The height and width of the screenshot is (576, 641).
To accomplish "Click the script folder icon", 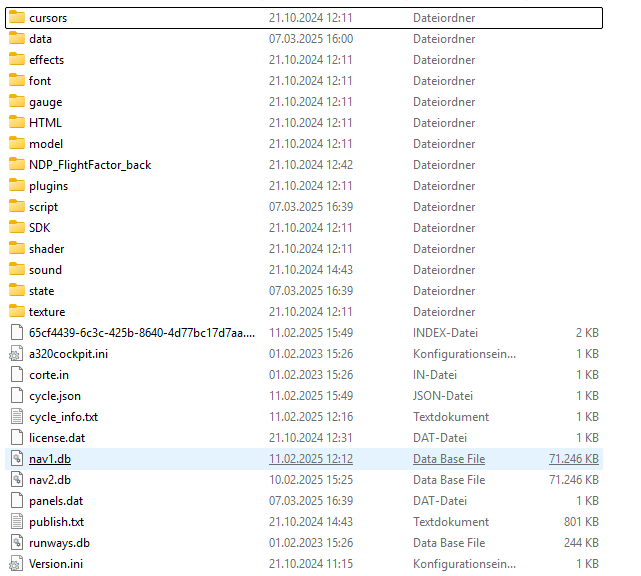I will pos(17,206).
